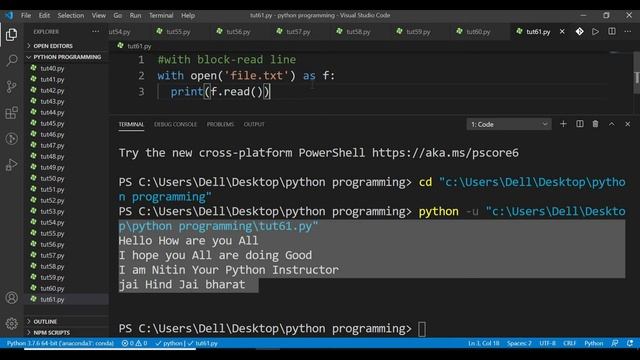Open the Search view in activity bar
The width and height of the screenshot is (640, 360).
11,60
